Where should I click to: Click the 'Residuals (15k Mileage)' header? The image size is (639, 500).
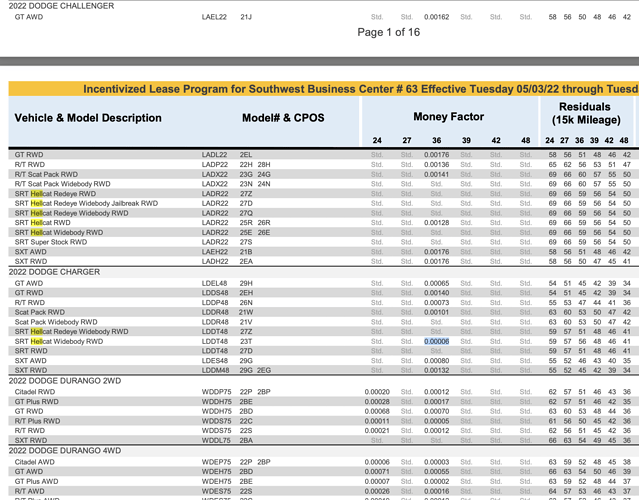click(586, 113)
